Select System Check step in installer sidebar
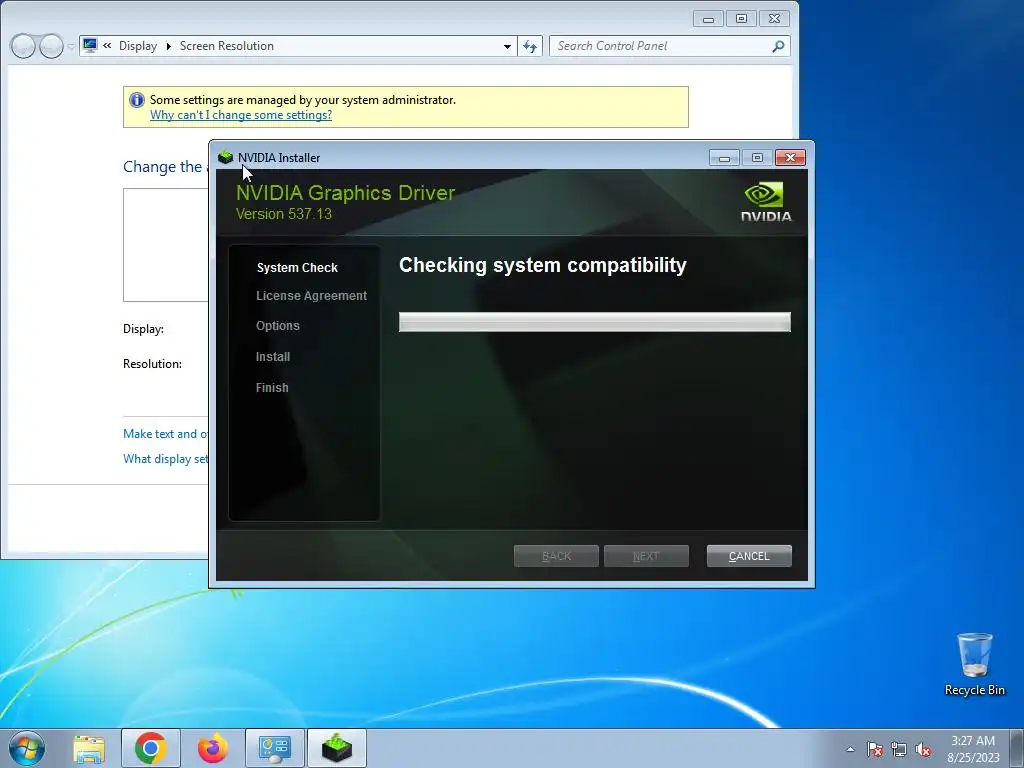The image size is (1024, 768). click(297, 268)
